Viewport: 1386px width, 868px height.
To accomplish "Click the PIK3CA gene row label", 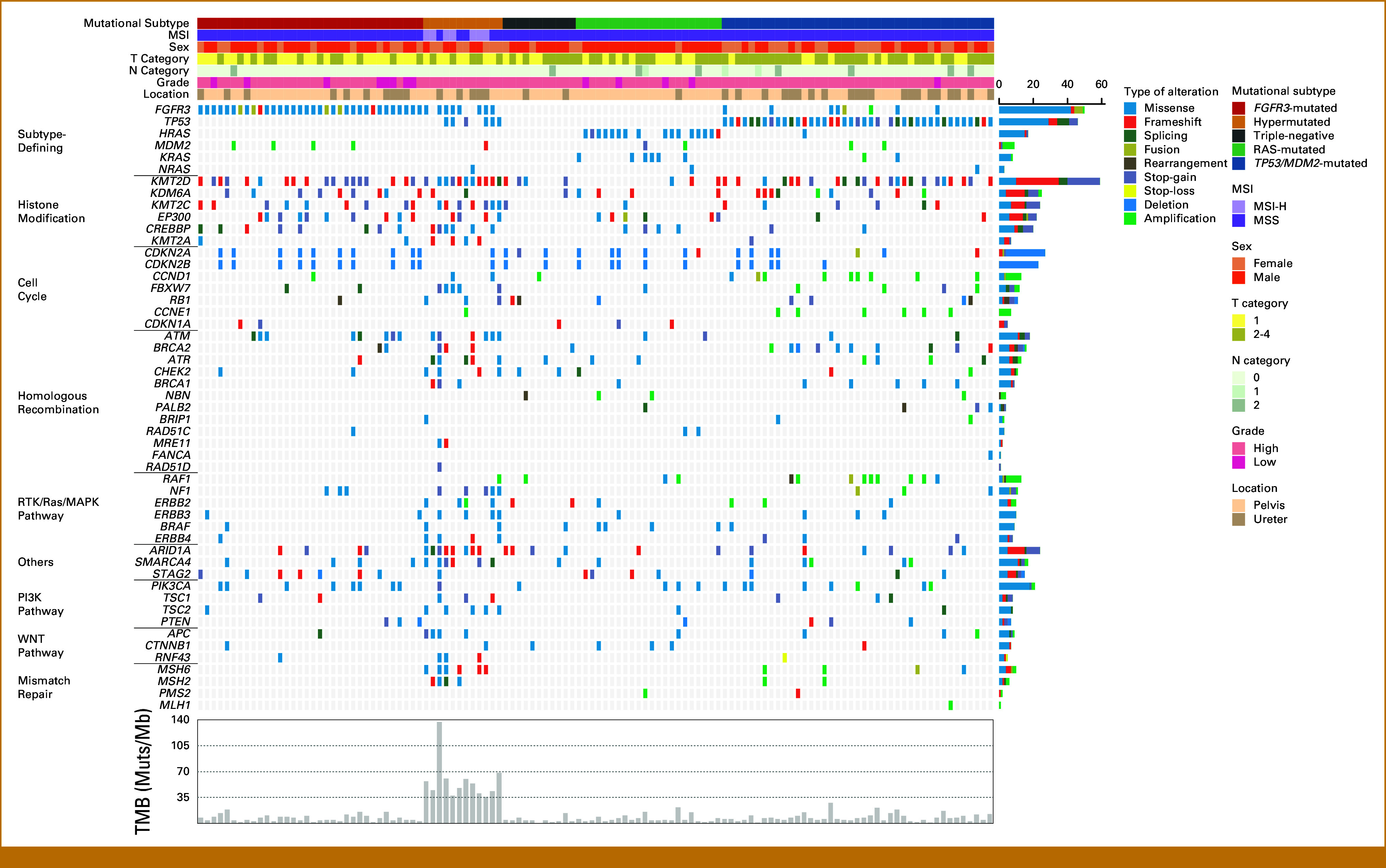I will 170,586.
